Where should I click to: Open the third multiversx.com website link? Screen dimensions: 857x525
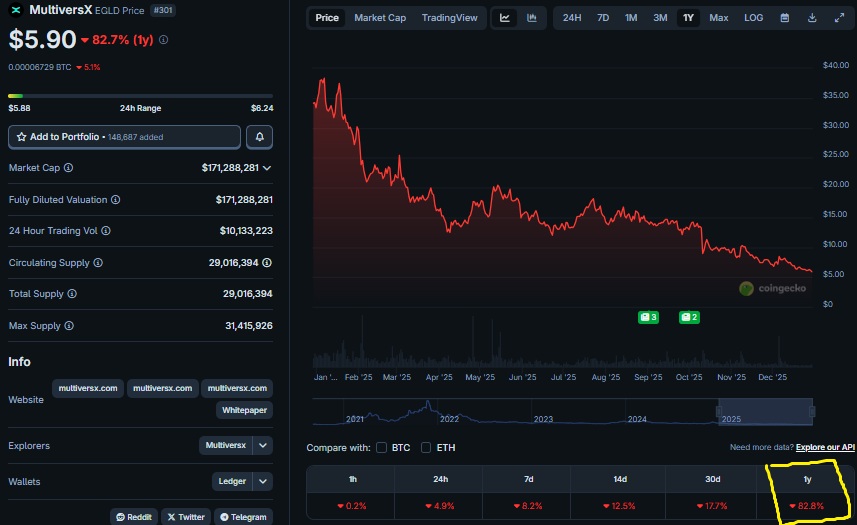click(x=237, y=388)
